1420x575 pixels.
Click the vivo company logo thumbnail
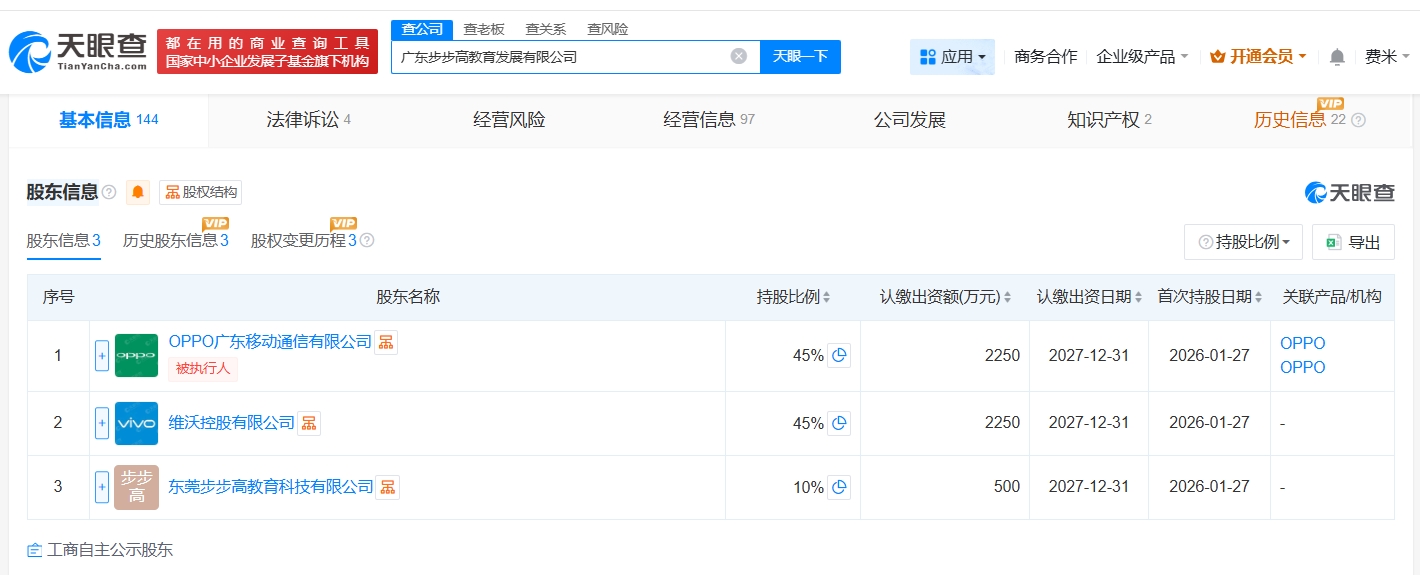[136, 423]
